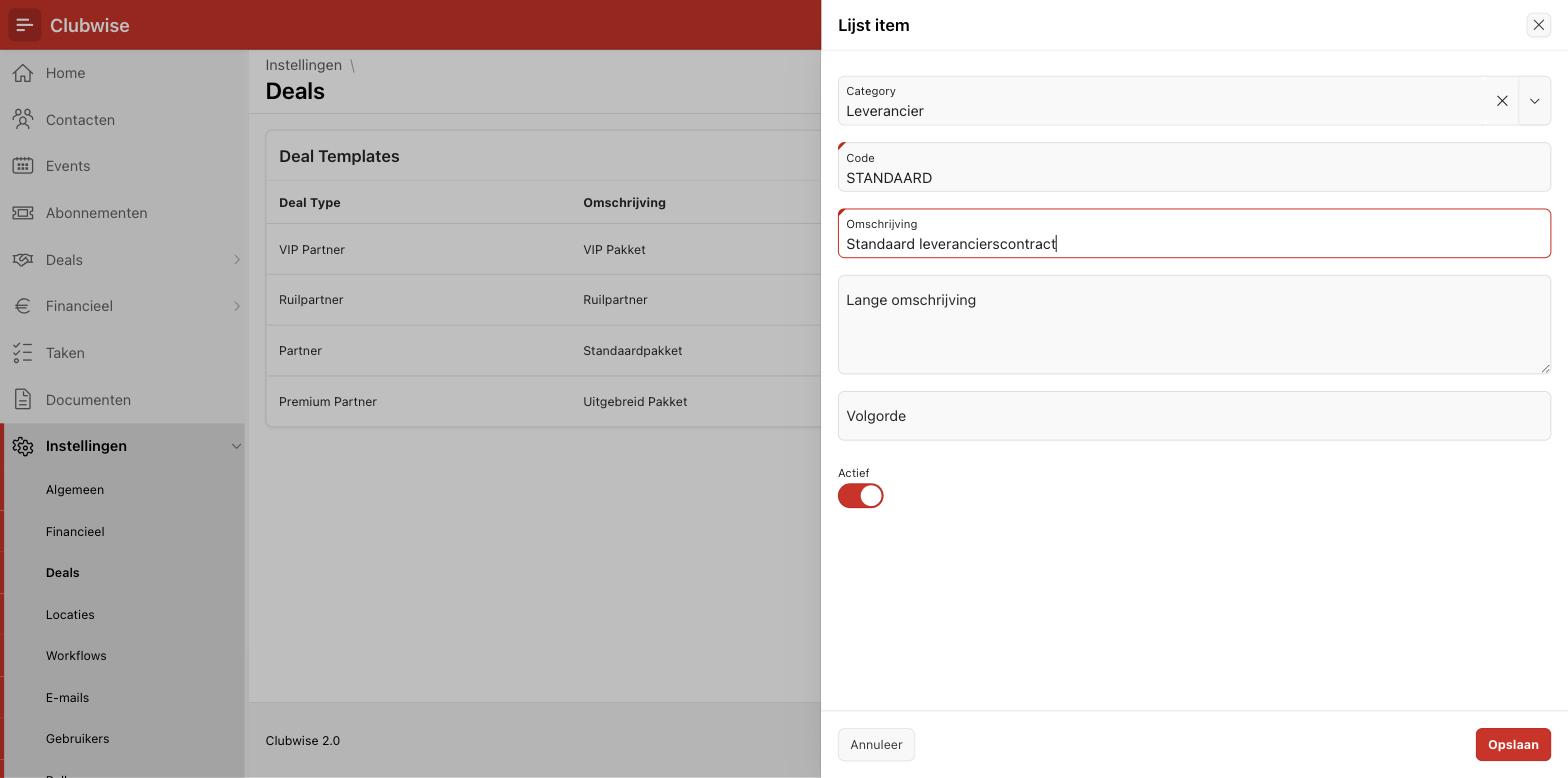Click the Financieel euro icon
1568x778 pixels.
(23, 306)
